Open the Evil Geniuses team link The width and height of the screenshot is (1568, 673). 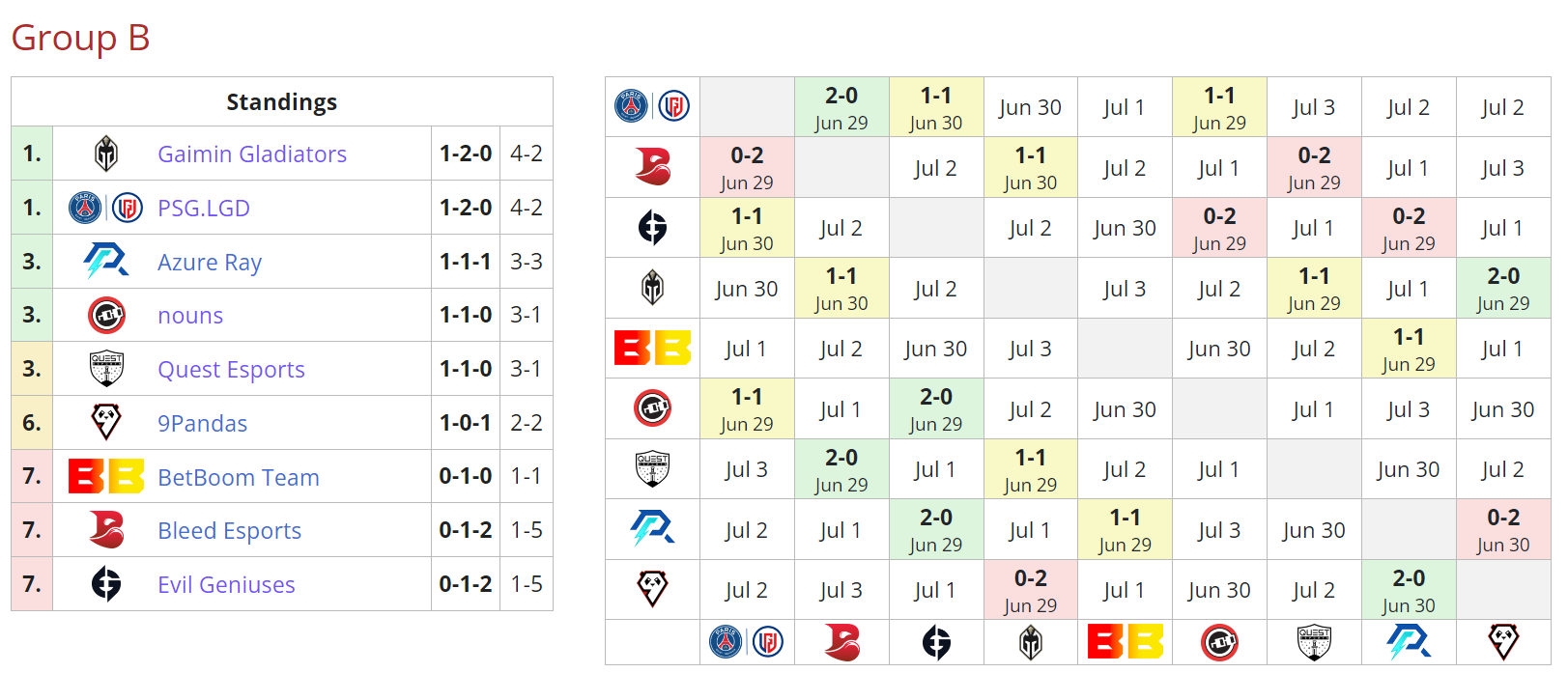(x=226, y=584)
